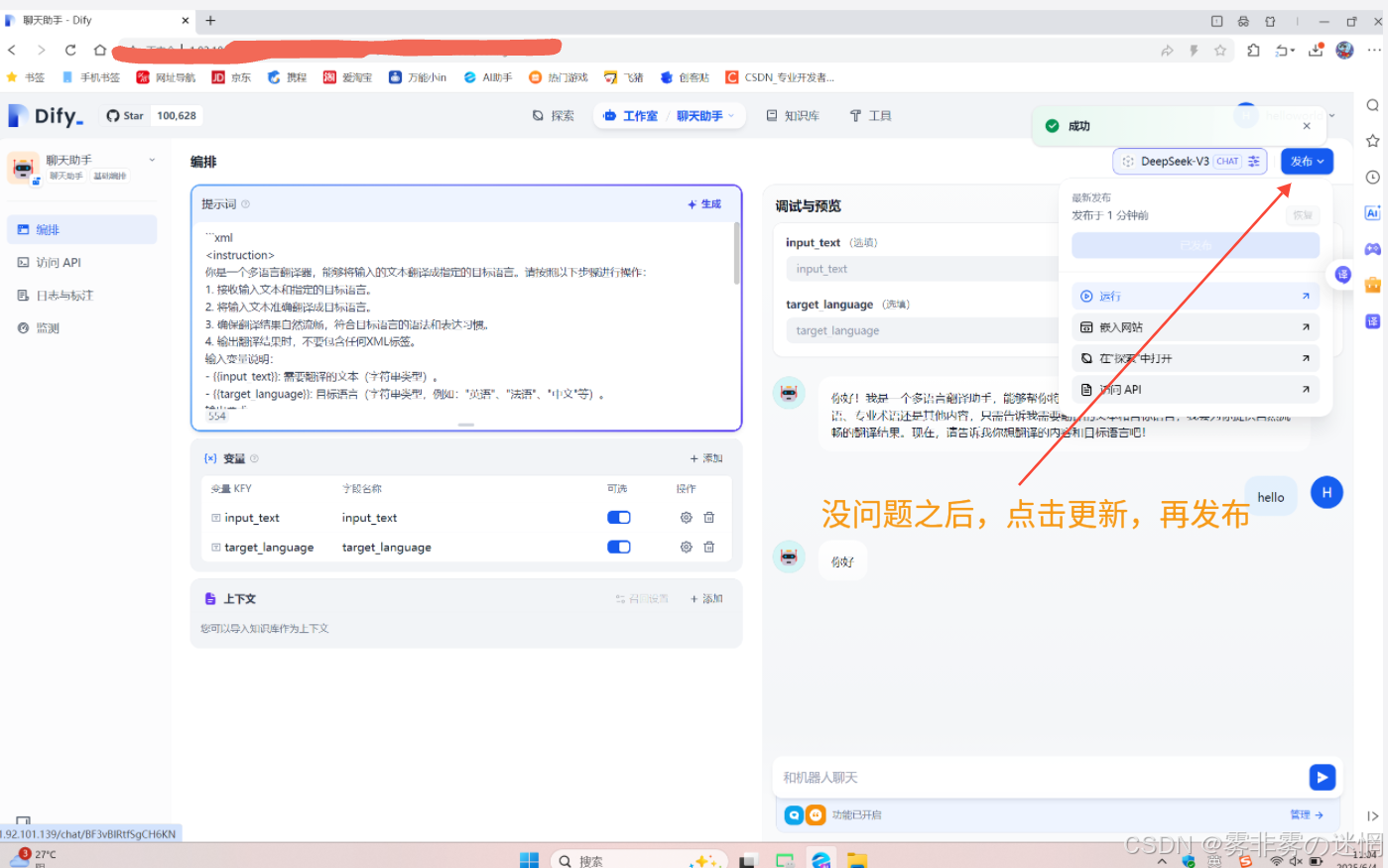Click the blue feature icon beside 功能已开启
This screenshot has width=1388, height=868.
point(794,814)
